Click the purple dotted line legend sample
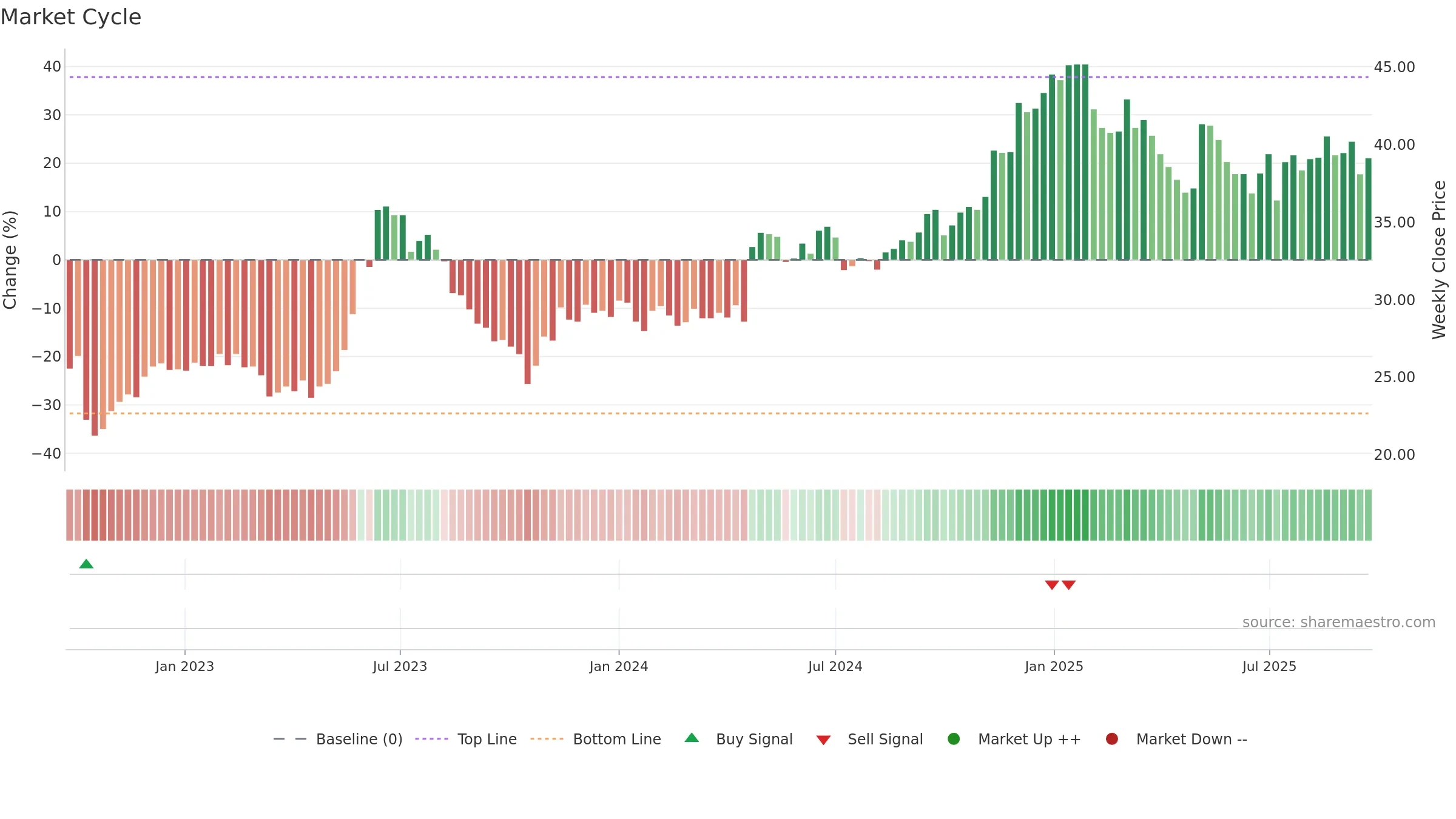Screen dimensions: 1456x819 coord(431,739)
